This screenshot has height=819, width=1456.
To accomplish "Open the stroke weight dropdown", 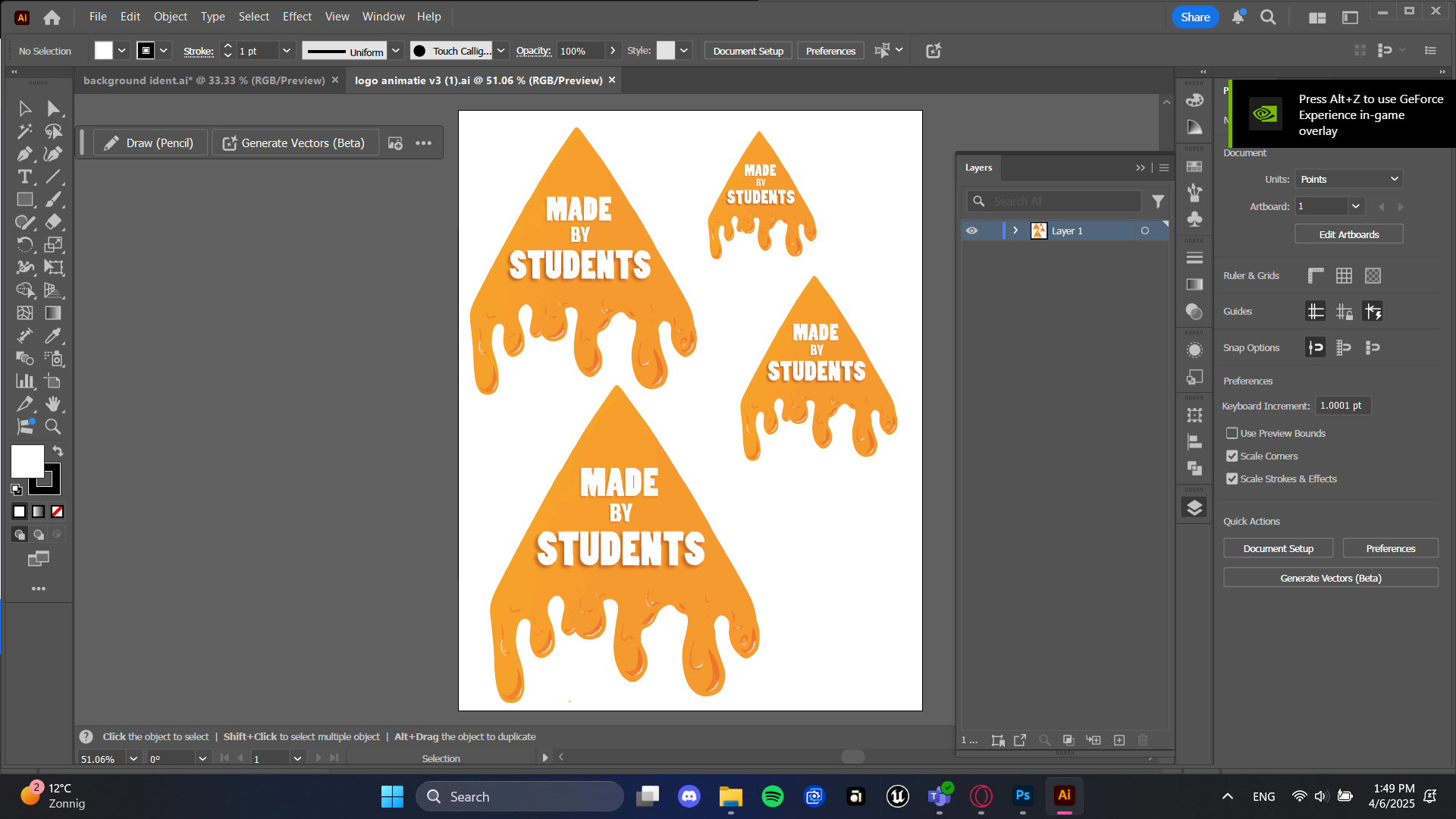I will (287, 51).
